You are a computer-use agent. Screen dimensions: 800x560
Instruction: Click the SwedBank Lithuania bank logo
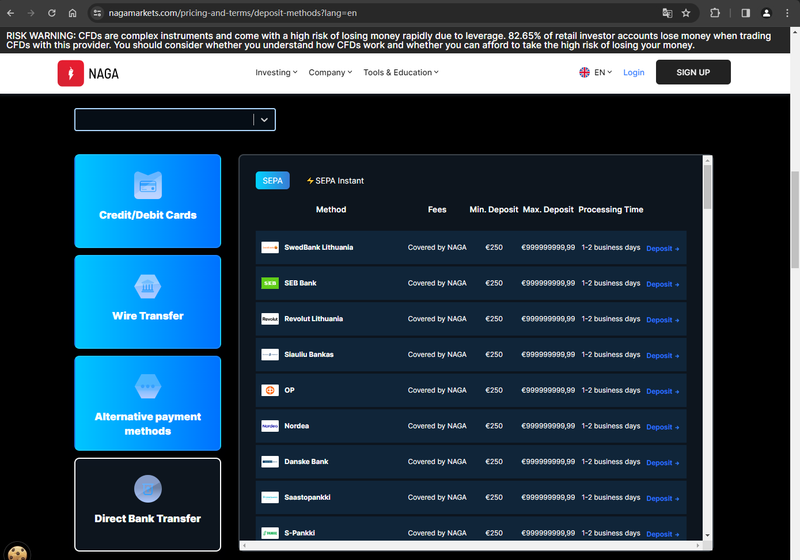click(270, 247)
